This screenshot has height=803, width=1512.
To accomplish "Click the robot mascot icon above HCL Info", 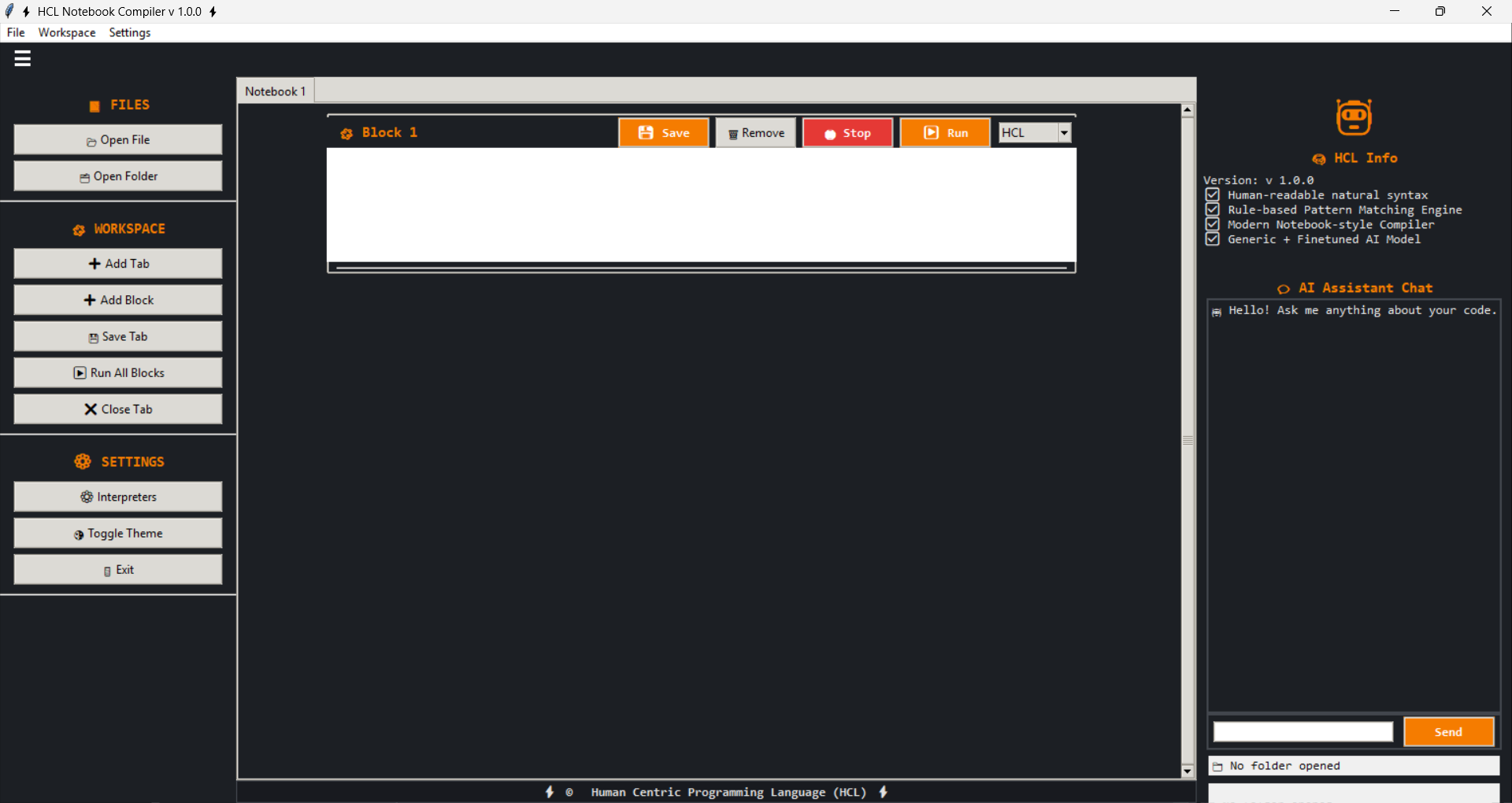I will pos(1354,117).
